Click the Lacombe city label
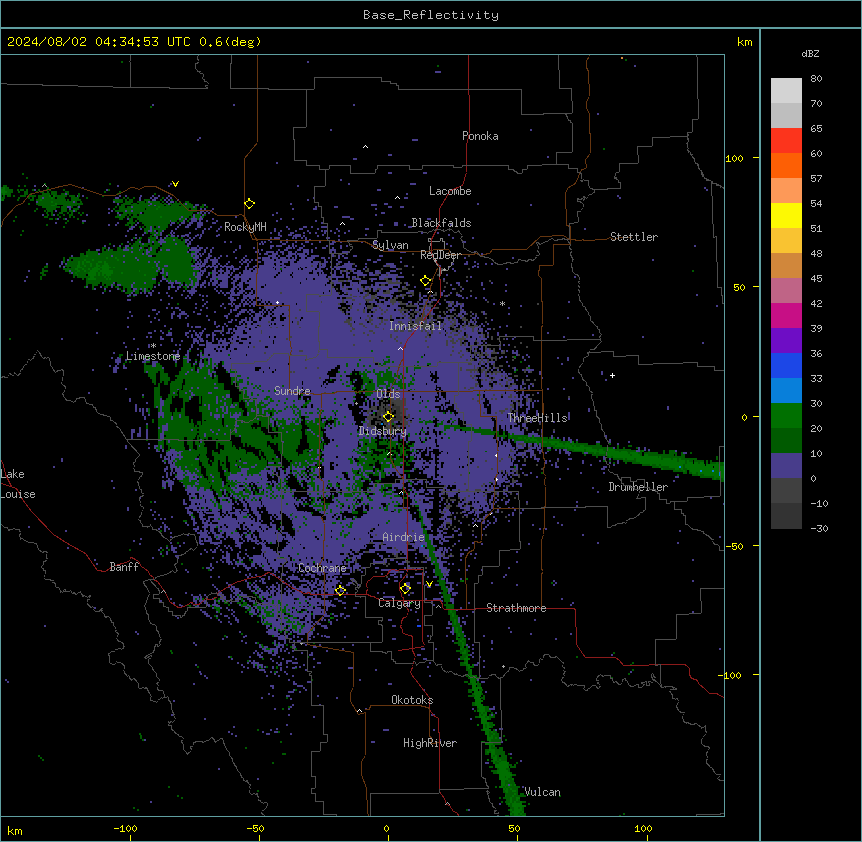The width and height of the screenshot is (862, 842). tap(450, 191)
